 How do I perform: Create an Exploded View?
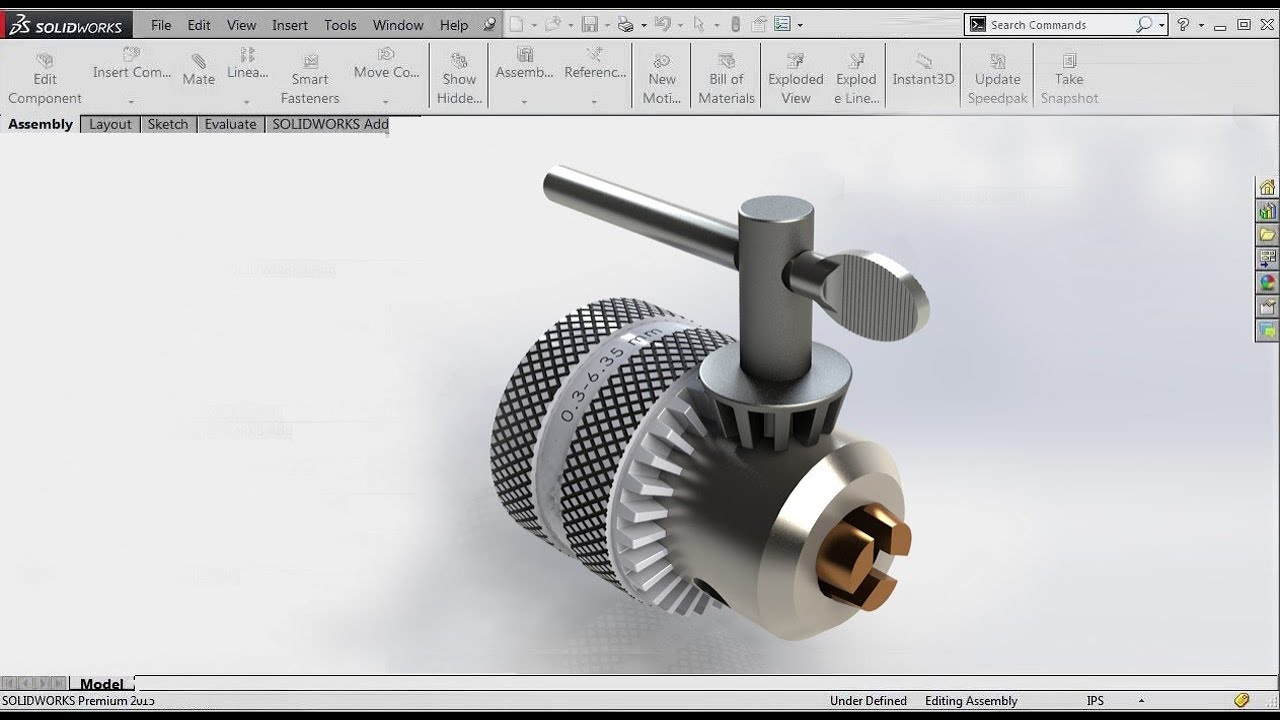point(796,77)
